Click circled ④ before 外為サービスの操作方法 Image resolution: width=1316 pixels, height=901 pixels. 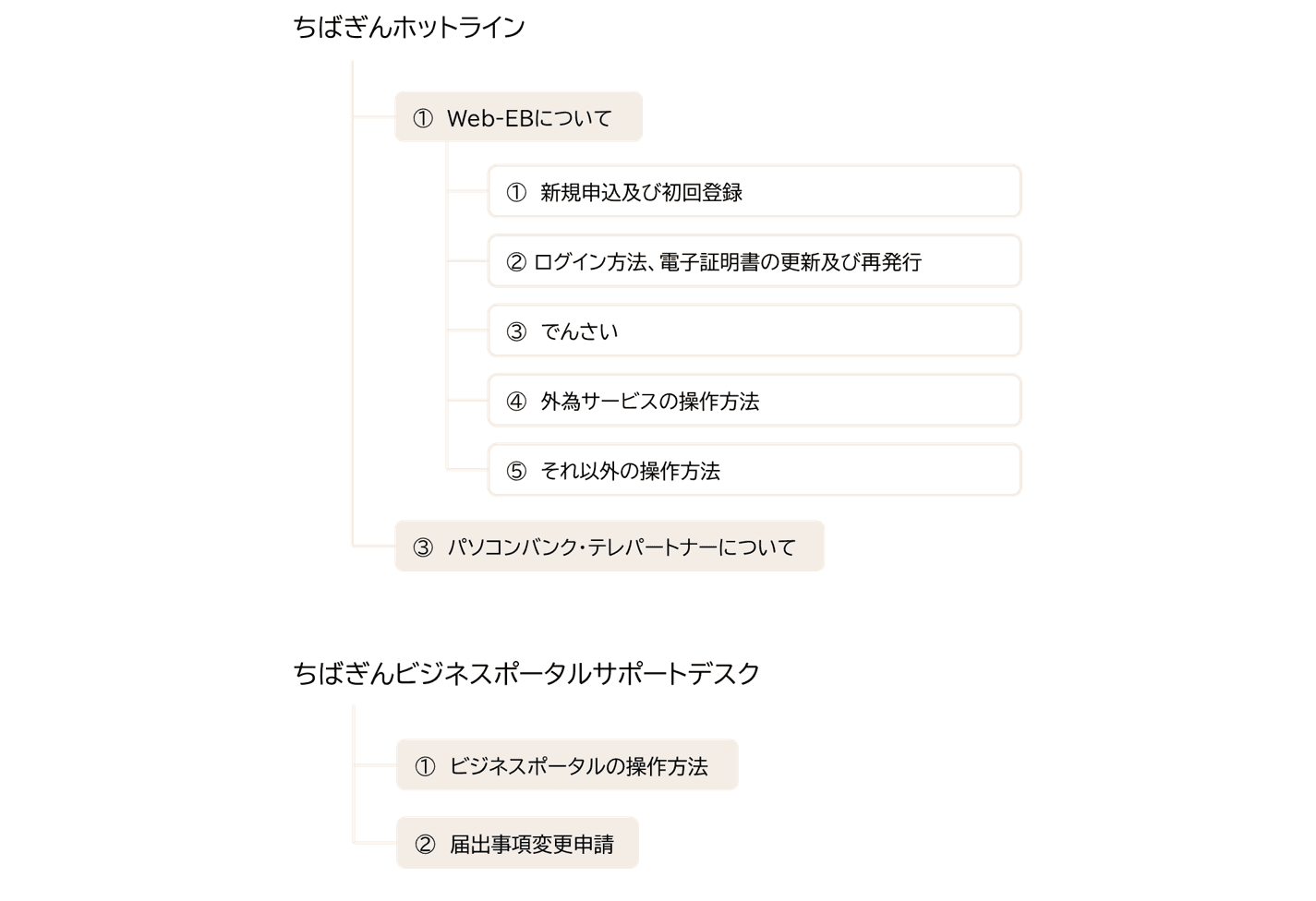point(516,402)
